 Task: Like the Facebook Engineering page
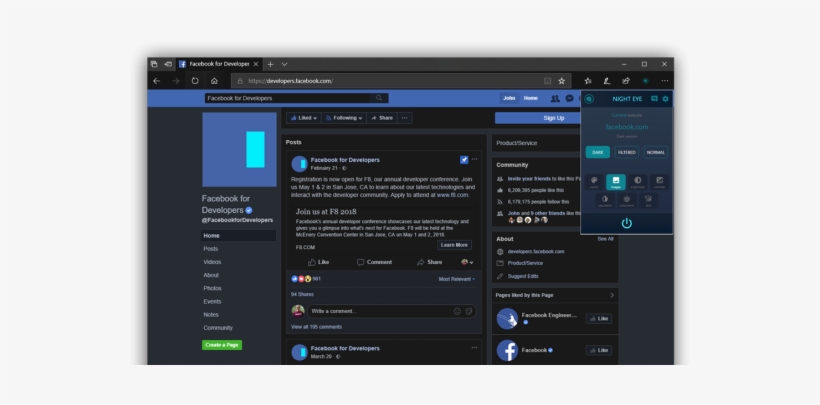click(599, 319)
